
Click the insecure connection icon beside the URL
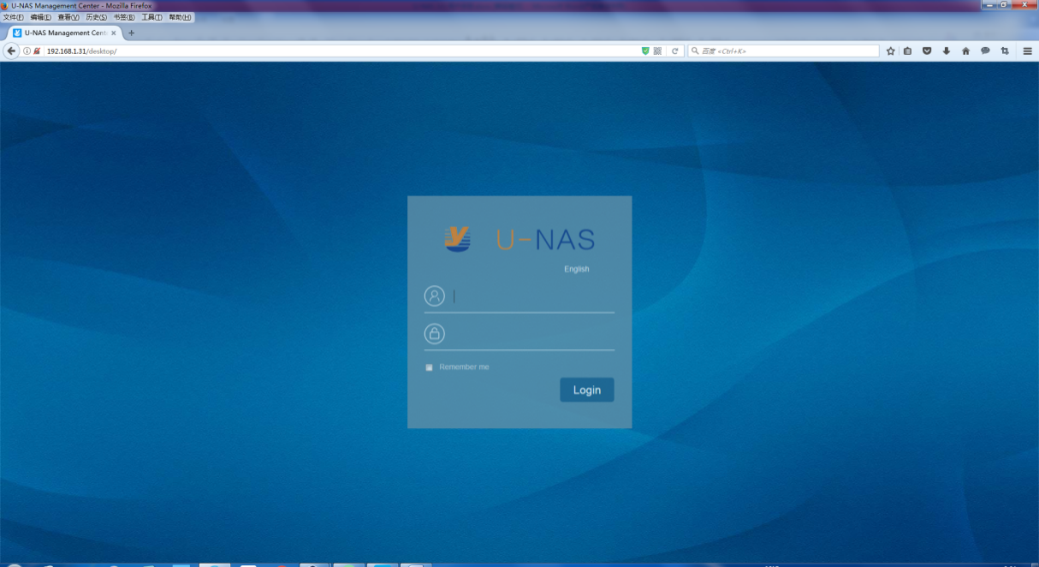click(x=37, y=51)
